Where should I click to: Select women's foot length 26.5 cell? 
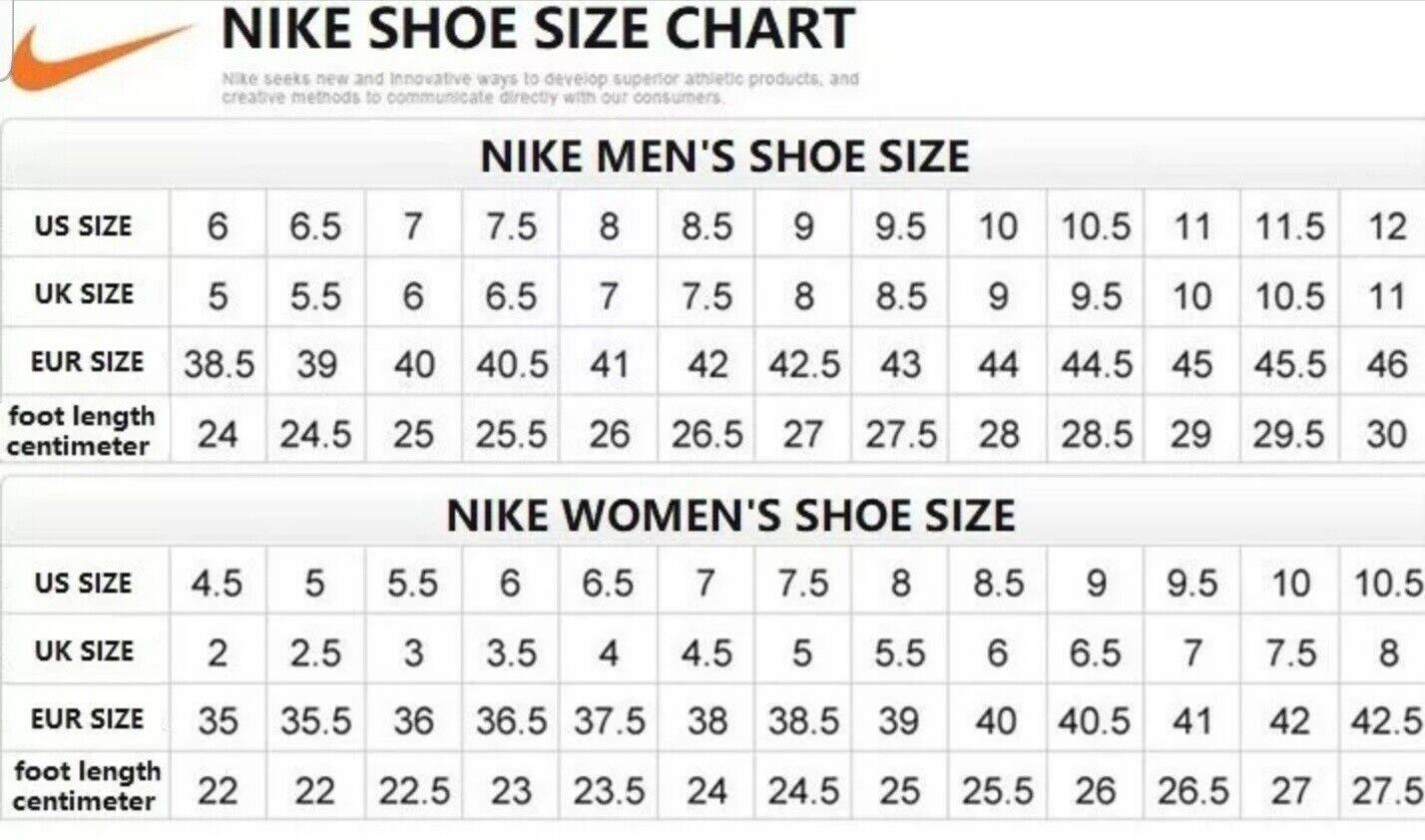click(1192, 791)
